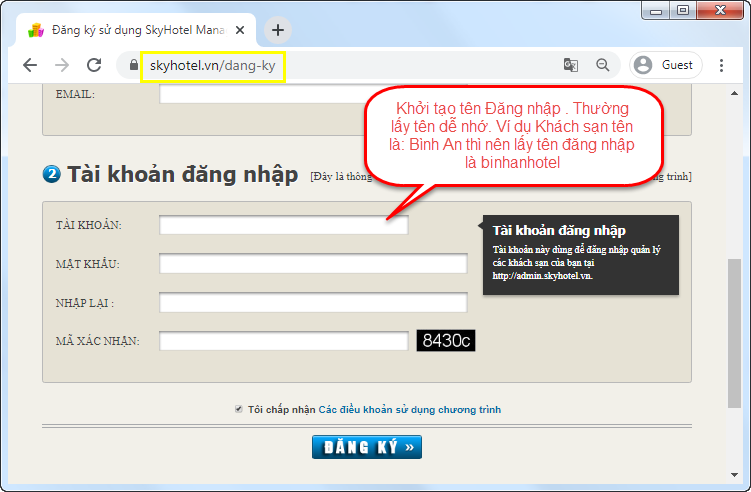This screenshot has height=492, width=751.
Task: Click the MÃ XÁC NHẬN input field
Action: coord(283,341)
